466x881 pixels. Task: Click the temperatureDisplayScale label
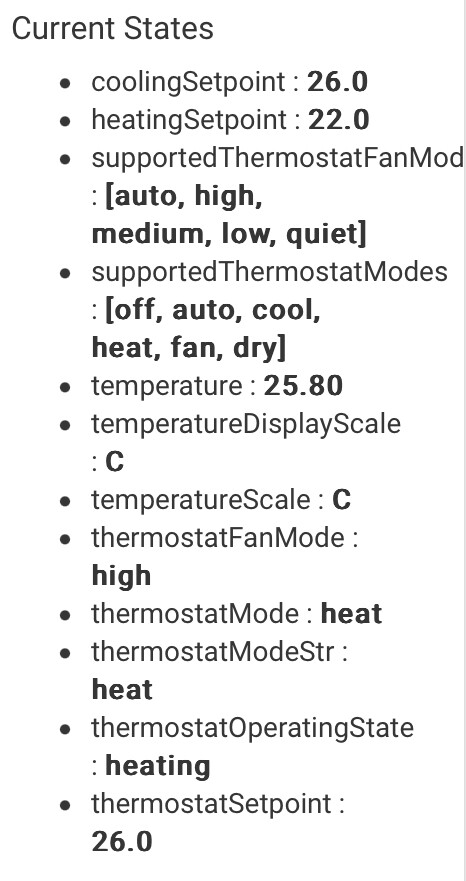(x=246, y=424)
